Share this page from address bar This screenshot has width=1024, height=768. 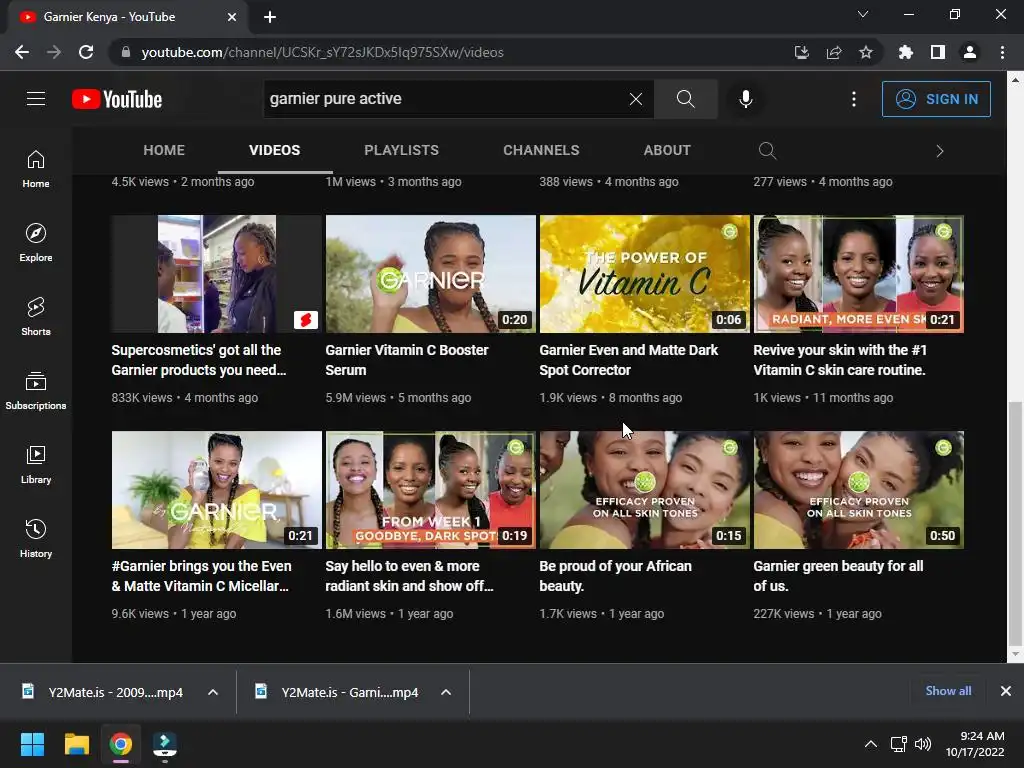pos(834,52)
